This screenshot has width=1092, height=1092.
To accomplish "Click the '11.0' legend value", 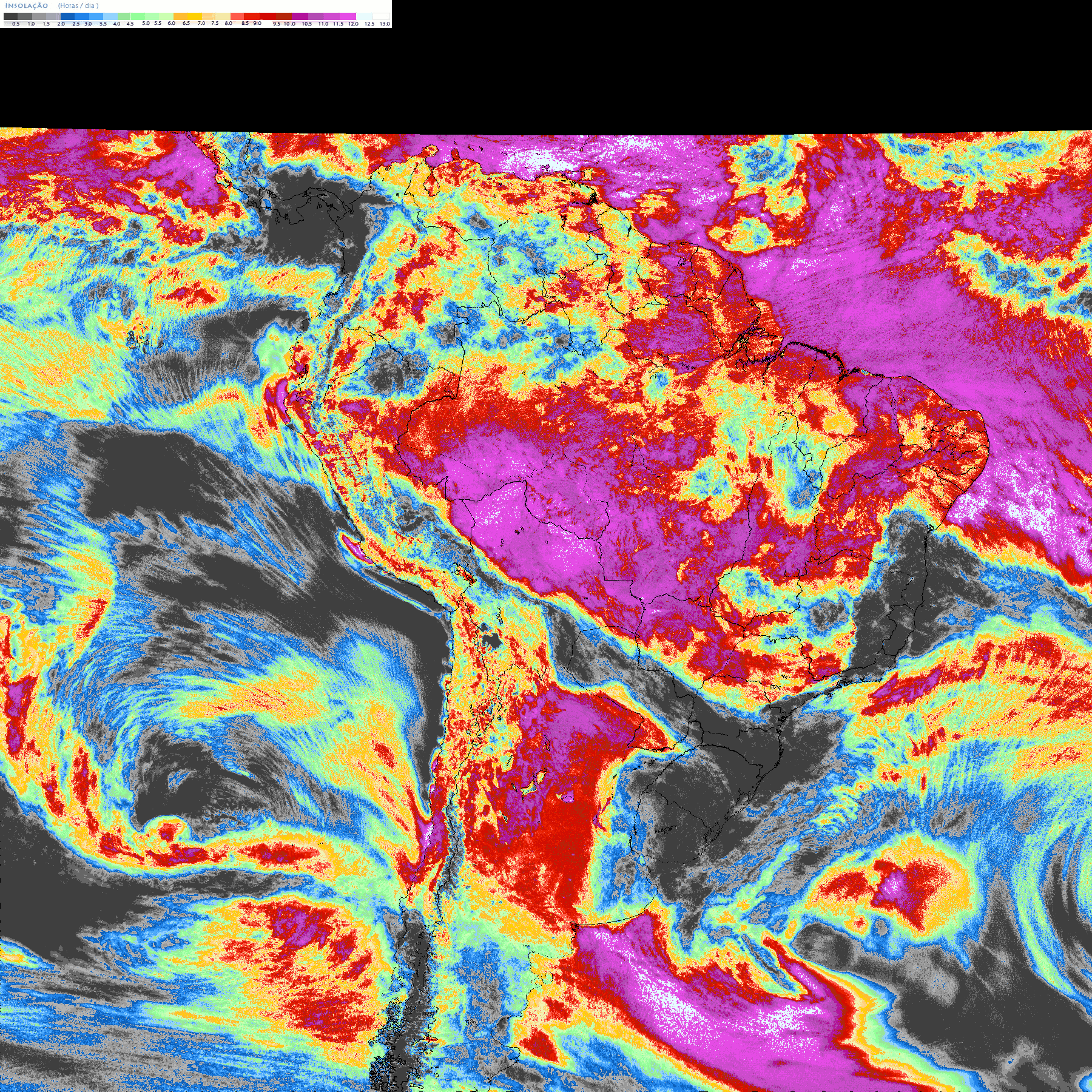I will coord(323,24).
